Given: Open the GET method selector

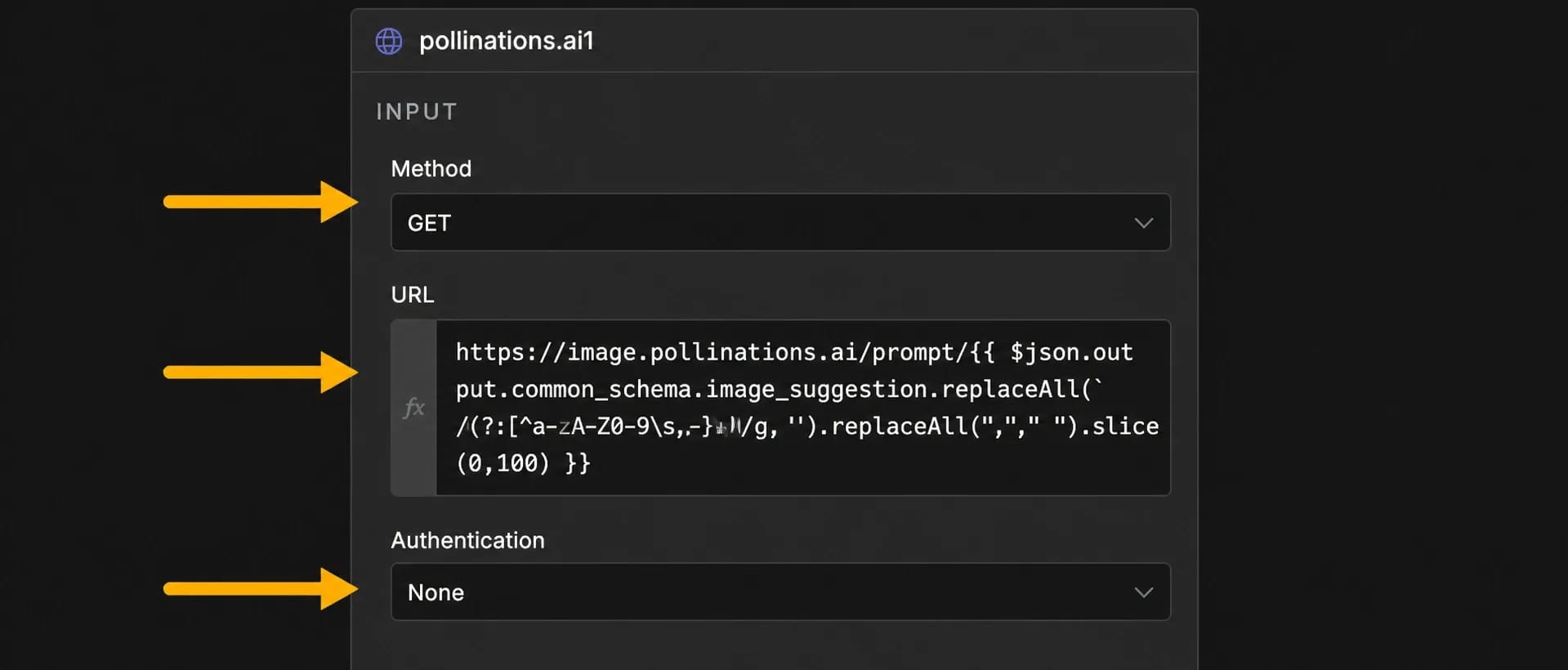Looking at the screenshot, I should coord(780,222).
